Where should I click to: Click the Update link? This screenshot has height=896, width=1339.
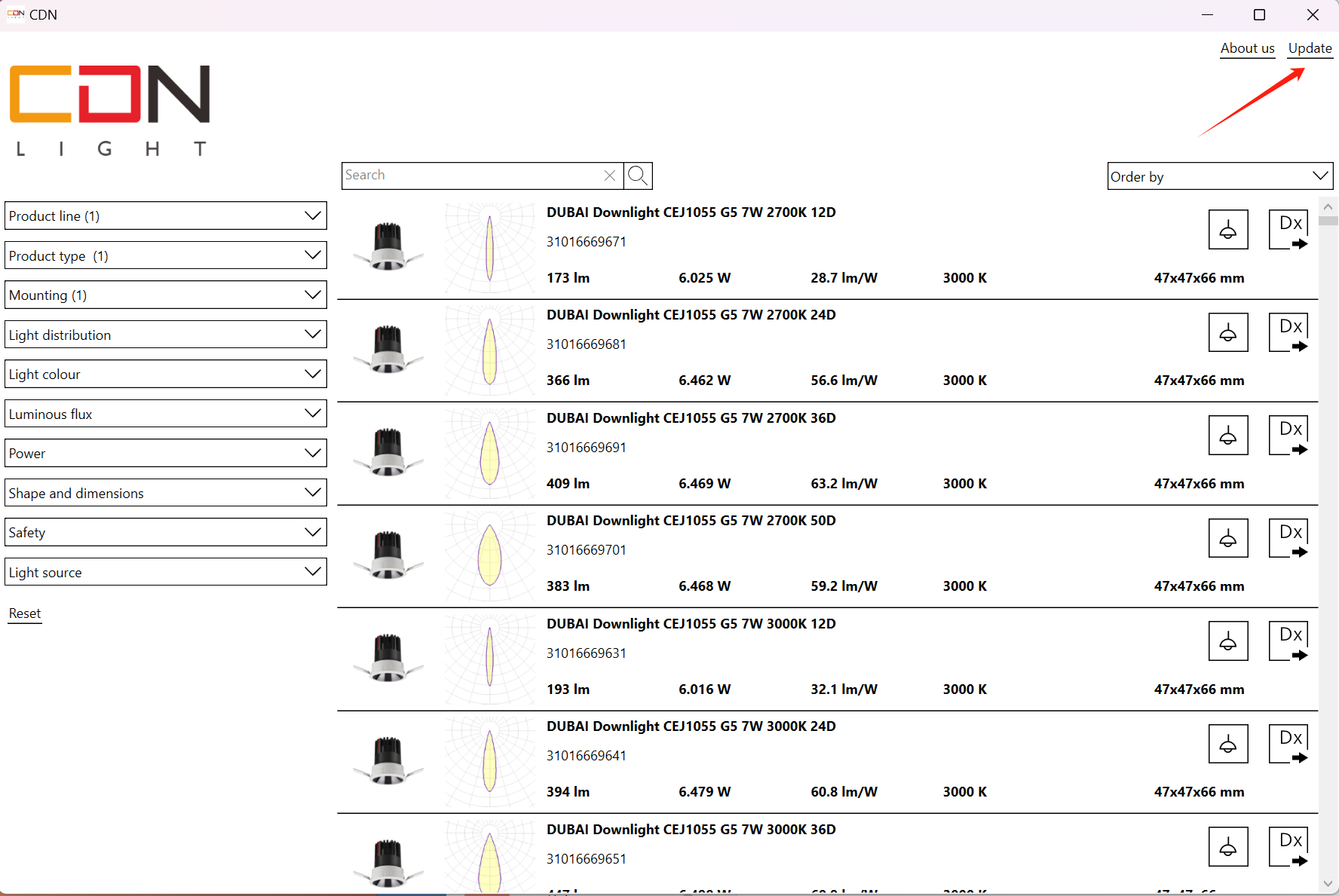pyautogui.click(x=1310, y=48)
